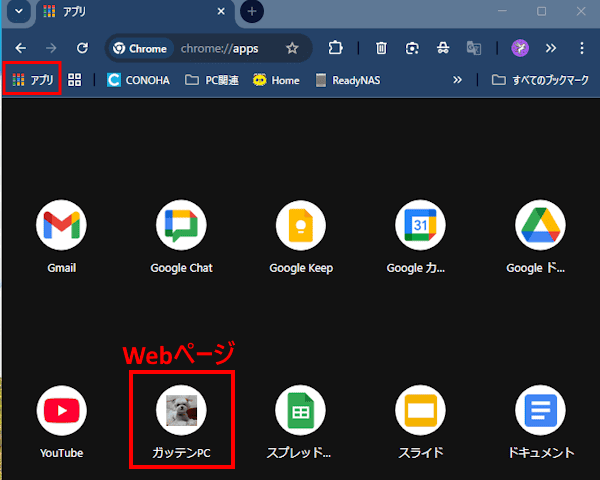
Task: Open the tab search dropdown arrow
Action: point(19,11)
